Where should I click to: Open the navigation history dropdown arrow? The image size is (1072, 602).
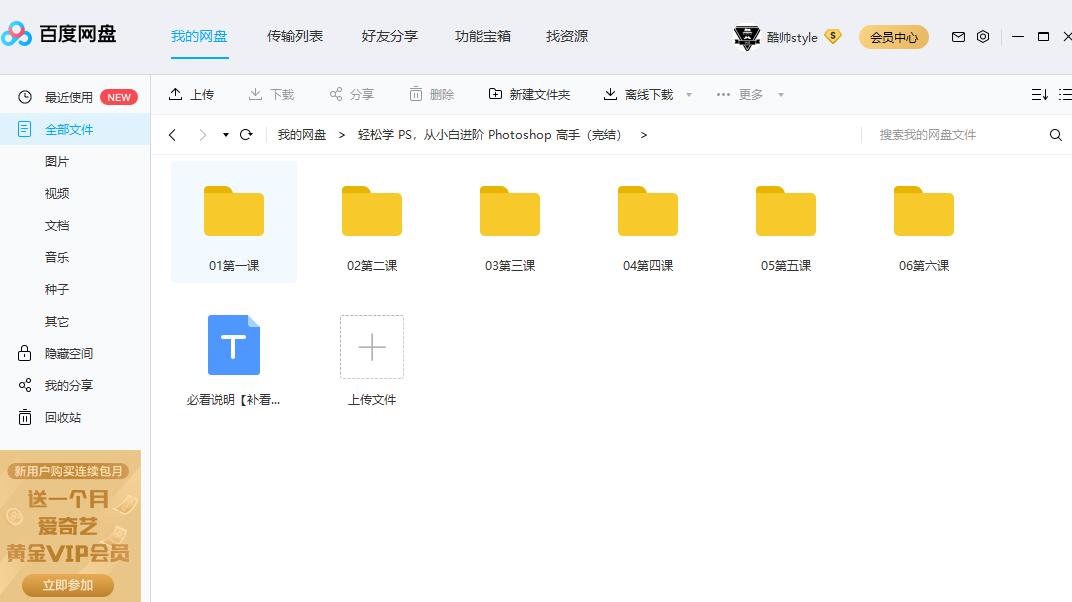pos(226,135)
